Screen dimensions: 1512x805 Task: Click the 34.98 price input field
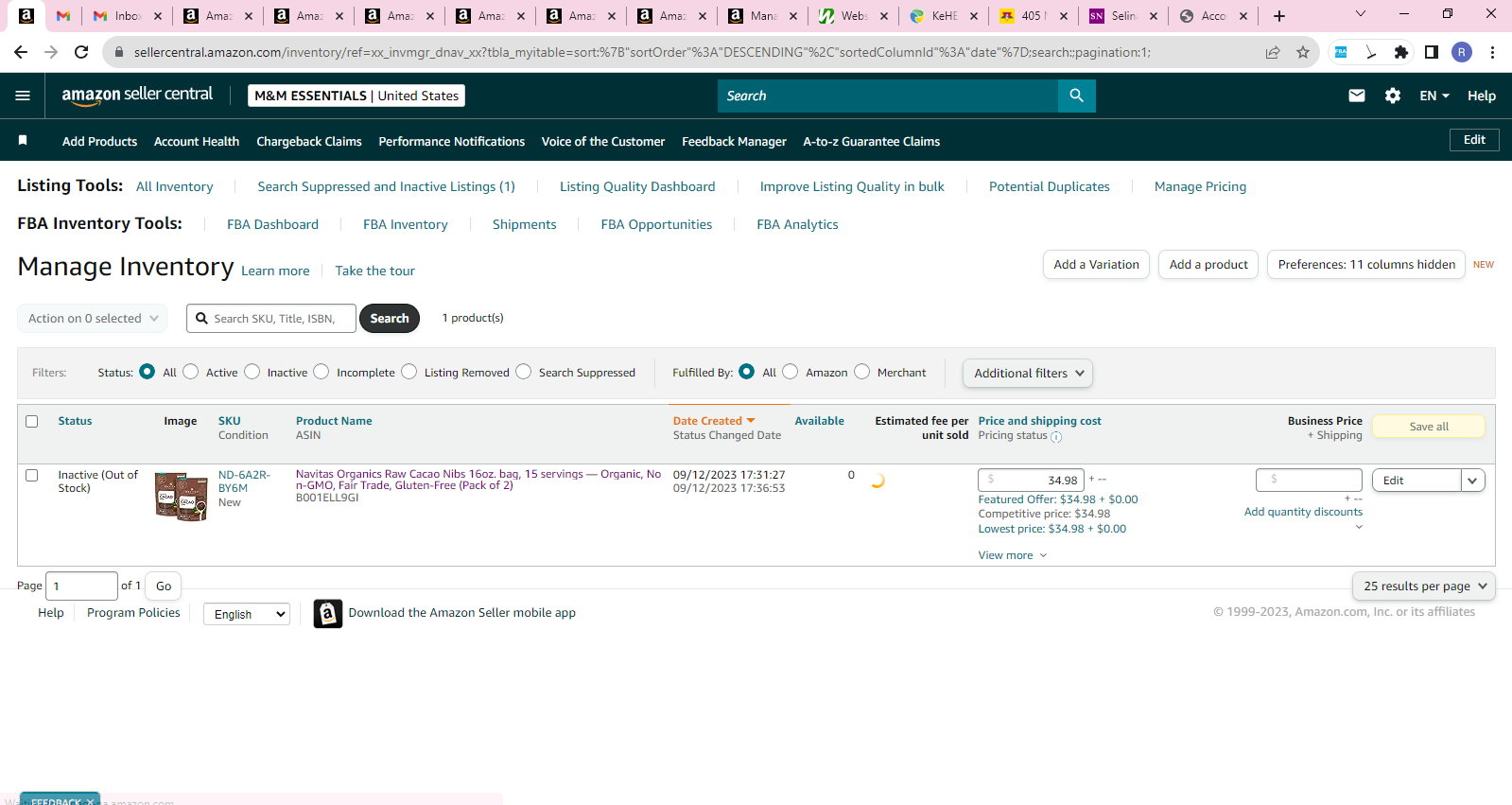[1031, 480]
